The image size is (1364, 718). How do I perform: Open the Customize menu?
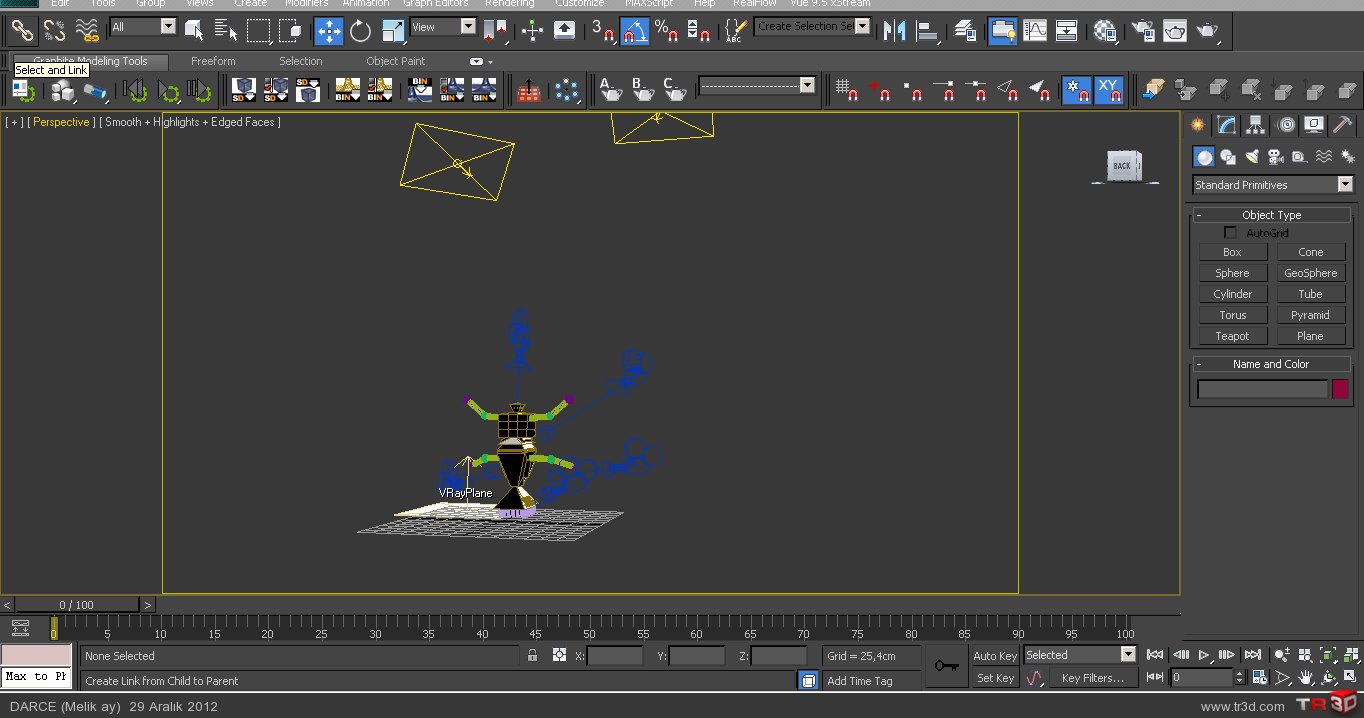580,4
